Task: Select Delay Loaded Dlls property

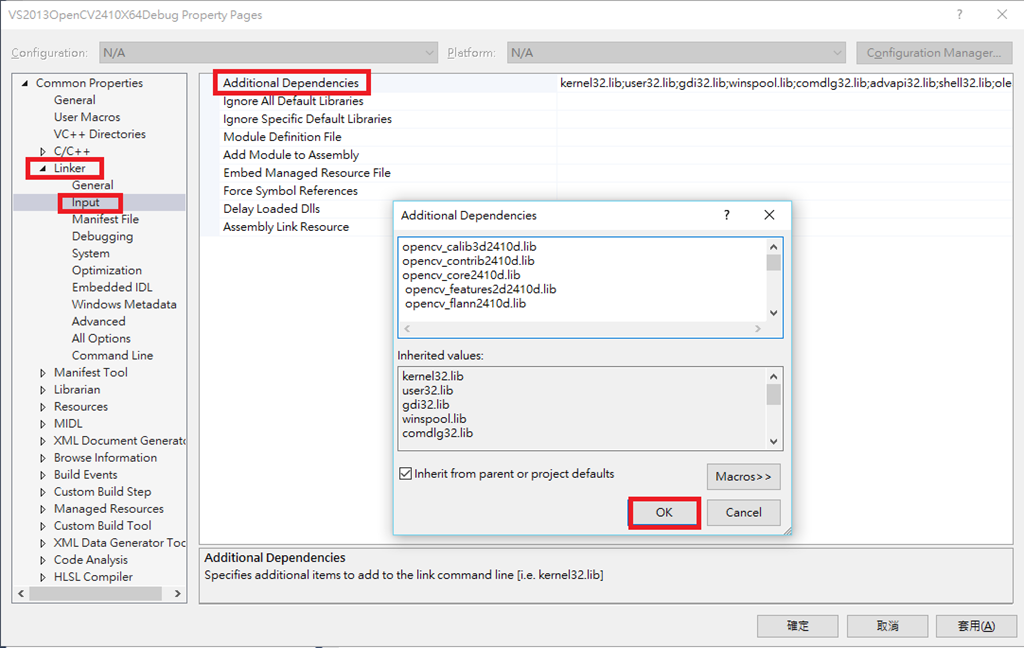Action: click(272, 209)
